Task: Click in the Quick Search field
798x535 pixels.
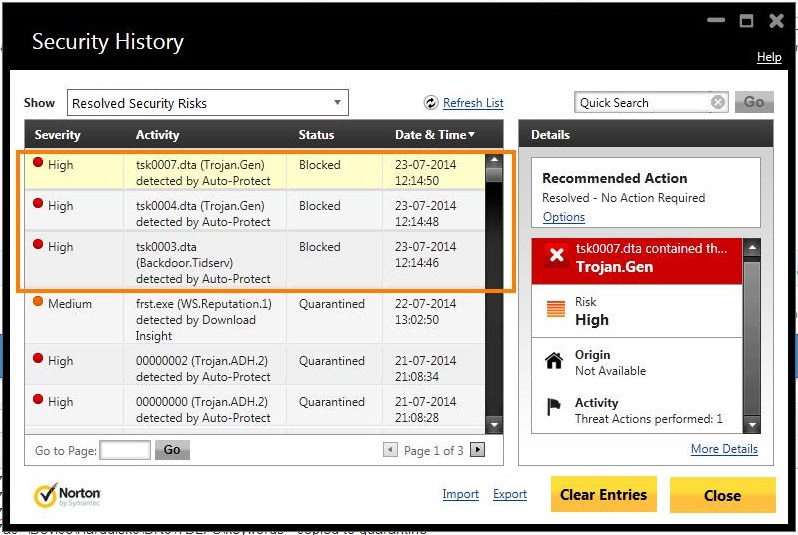Action: coord(644,103)
